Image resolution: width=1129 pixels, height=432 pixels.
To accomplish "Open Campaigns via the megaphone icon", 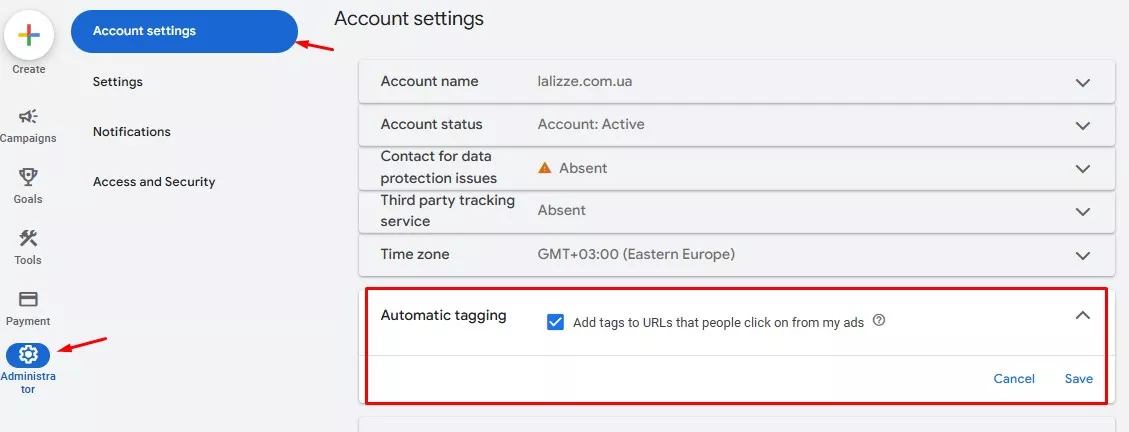I will click(x=28, y=117).
